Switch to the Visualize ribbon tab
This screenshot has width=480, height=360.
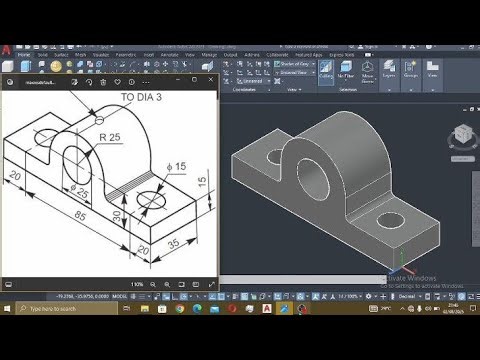click(x=101, y=55)
